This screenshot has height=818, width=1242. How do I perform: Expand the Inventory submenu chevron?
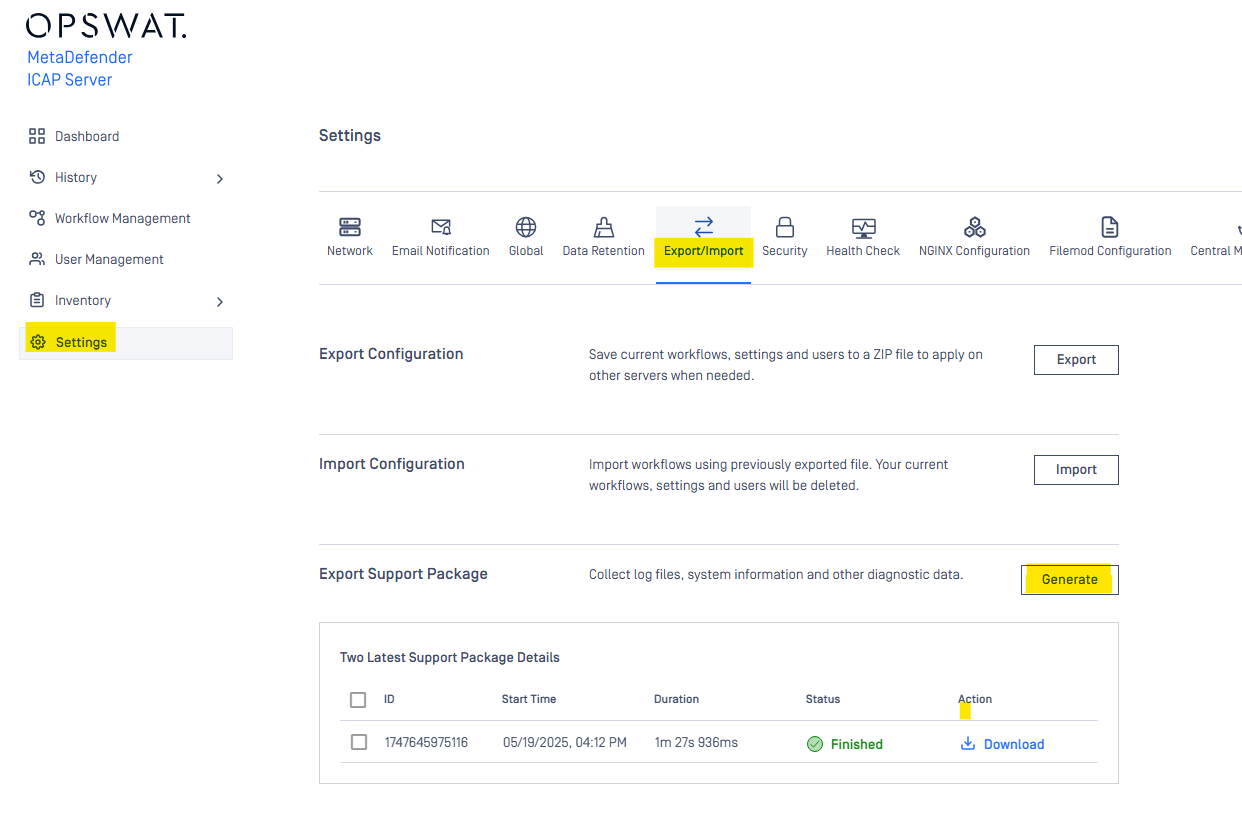click(220, 302)
